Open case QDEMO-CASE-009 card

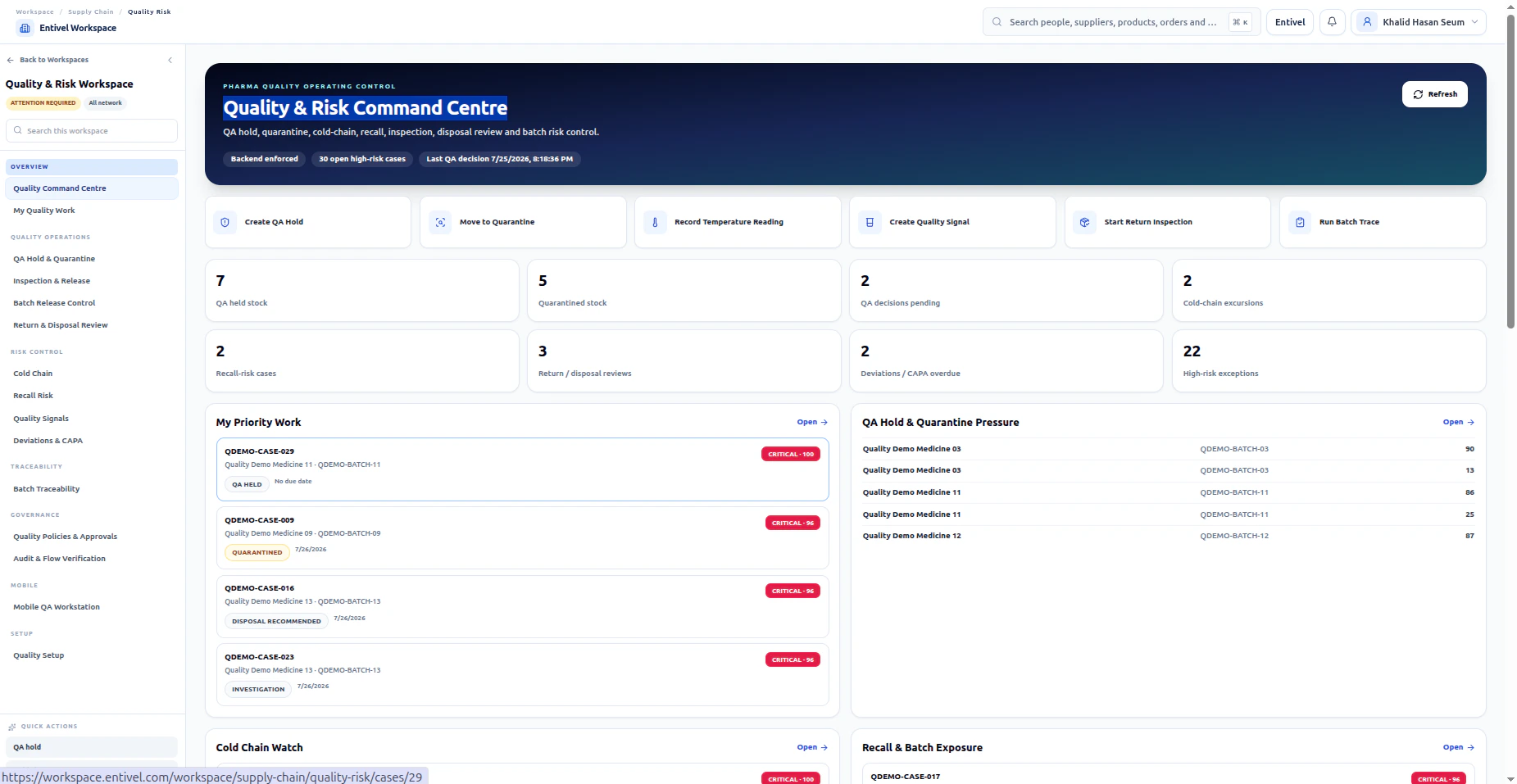point(523,537)
